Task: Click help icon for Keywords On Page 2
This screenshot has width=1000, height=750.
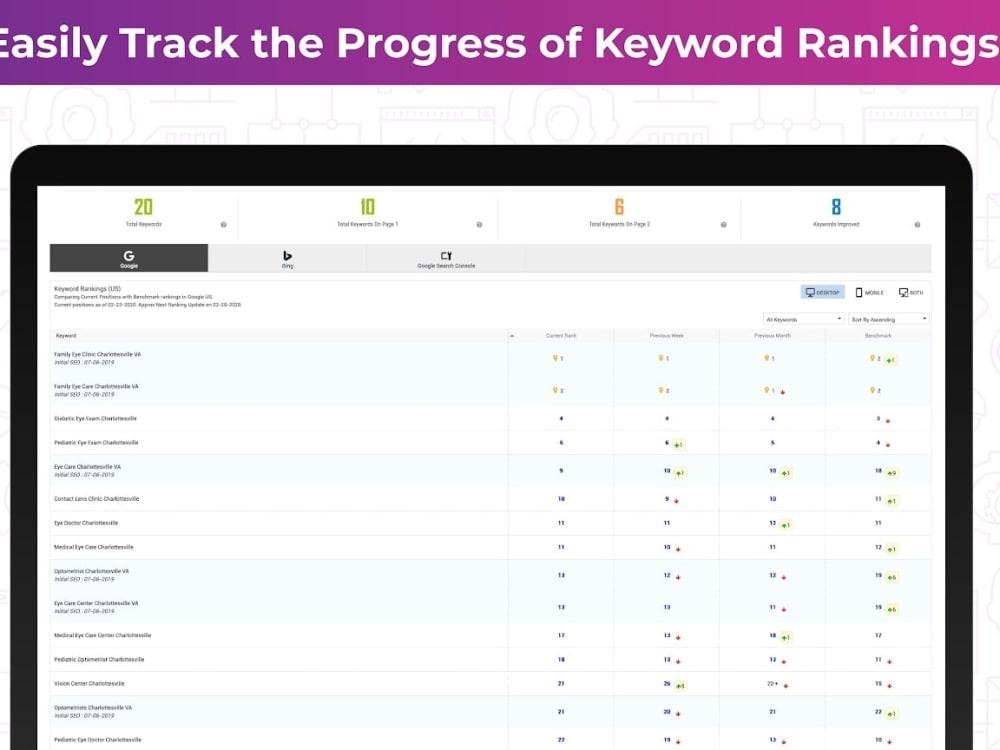Action: pos(723,224)
